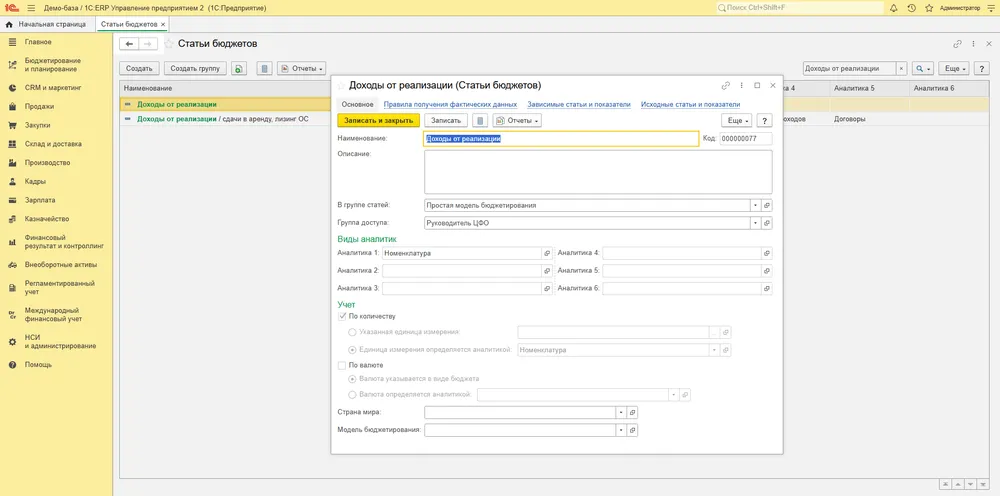Click Создать группу button
Viewport: 1000px width, 496px height.
tap(195, 68)
